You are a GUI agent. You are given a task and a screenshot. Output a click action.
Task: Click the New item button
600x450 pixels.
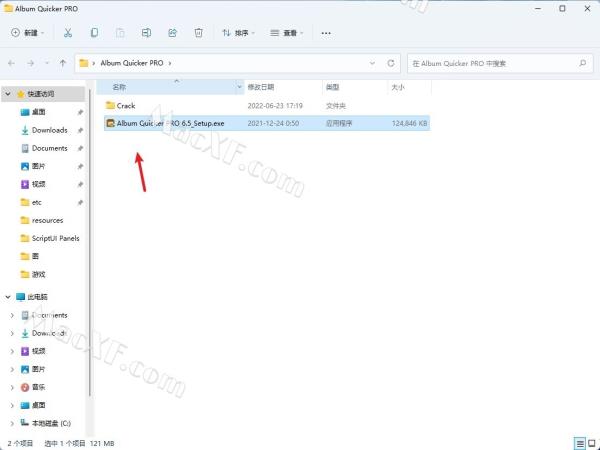coord(27,33)
